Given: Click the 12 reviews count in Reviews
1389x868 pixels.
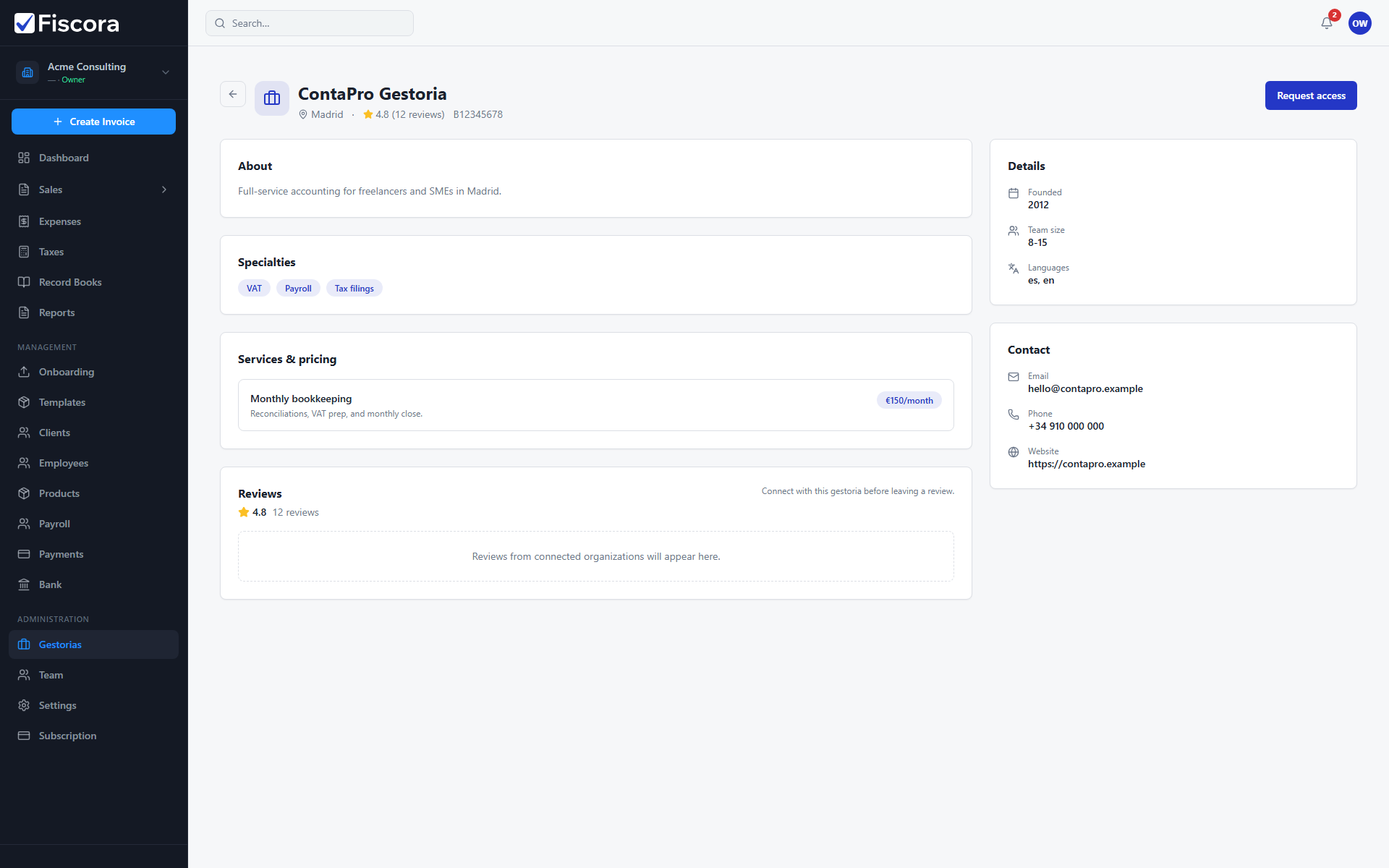Looking at the screenshot, I should (295, 512).
